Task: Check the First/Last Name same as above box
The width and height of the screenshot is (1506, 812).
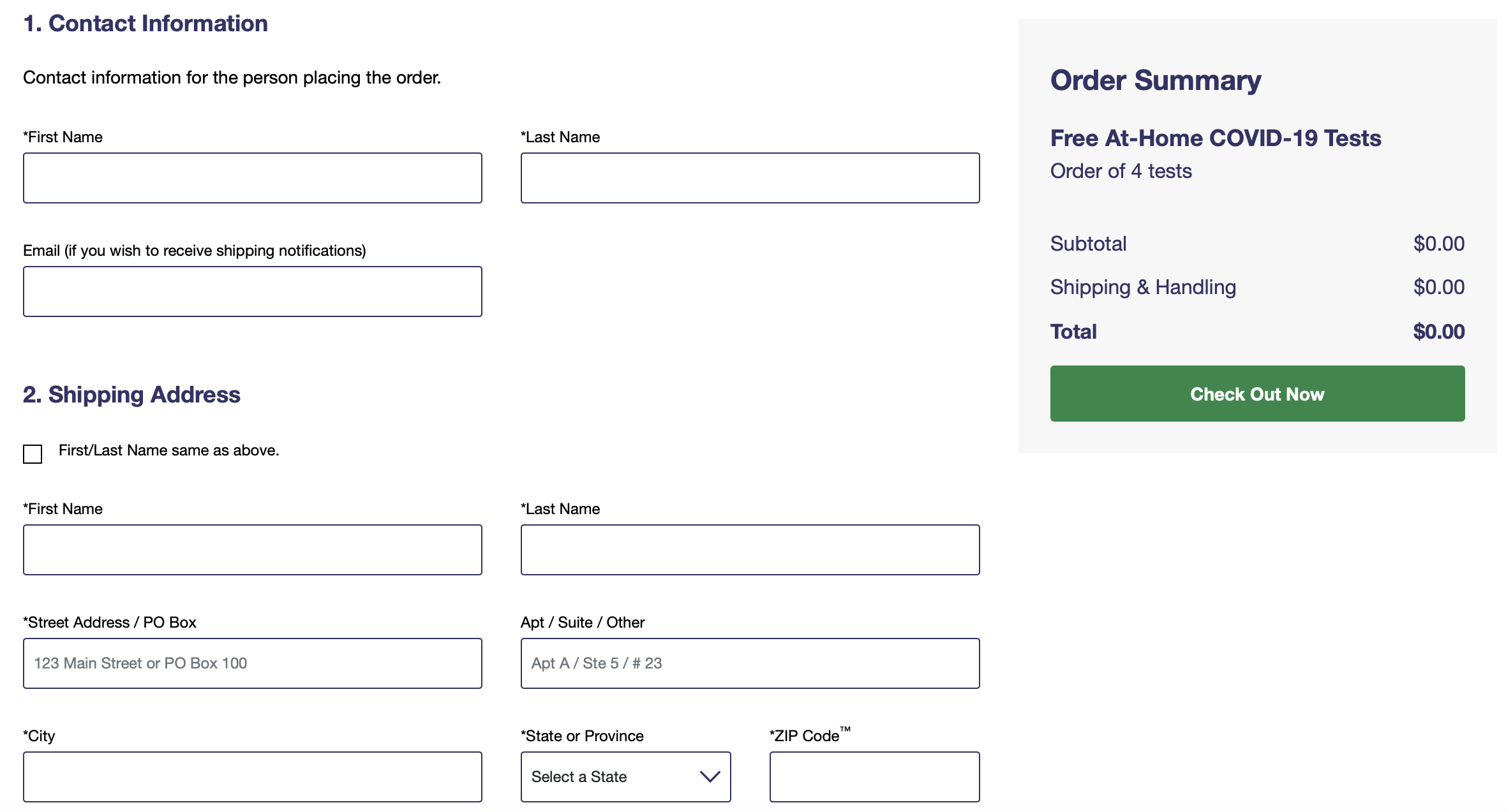Action: click(33, 454)
